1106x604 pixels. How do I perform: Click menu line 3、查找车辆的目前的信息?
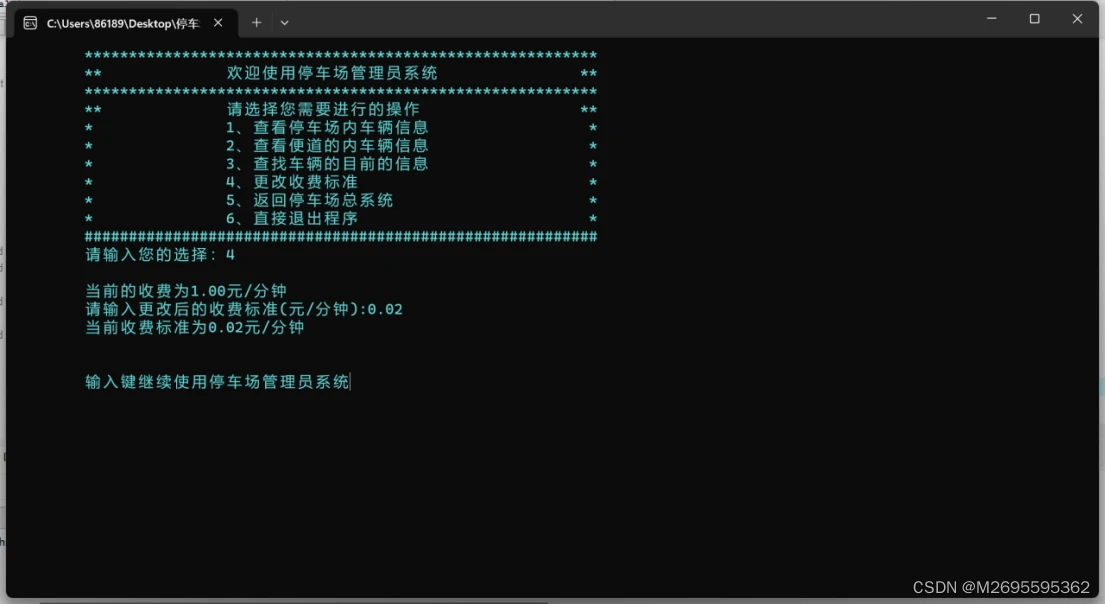coord(327,164)
